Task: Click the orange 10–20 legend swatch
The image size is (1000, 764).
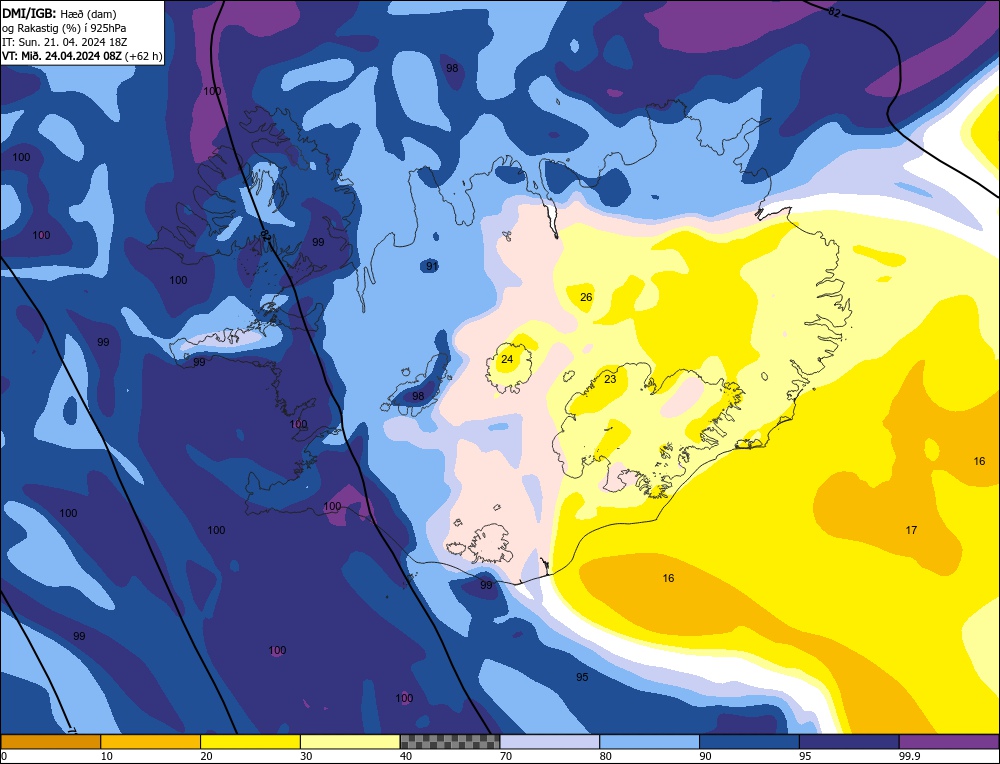Action: click(151, 742)
